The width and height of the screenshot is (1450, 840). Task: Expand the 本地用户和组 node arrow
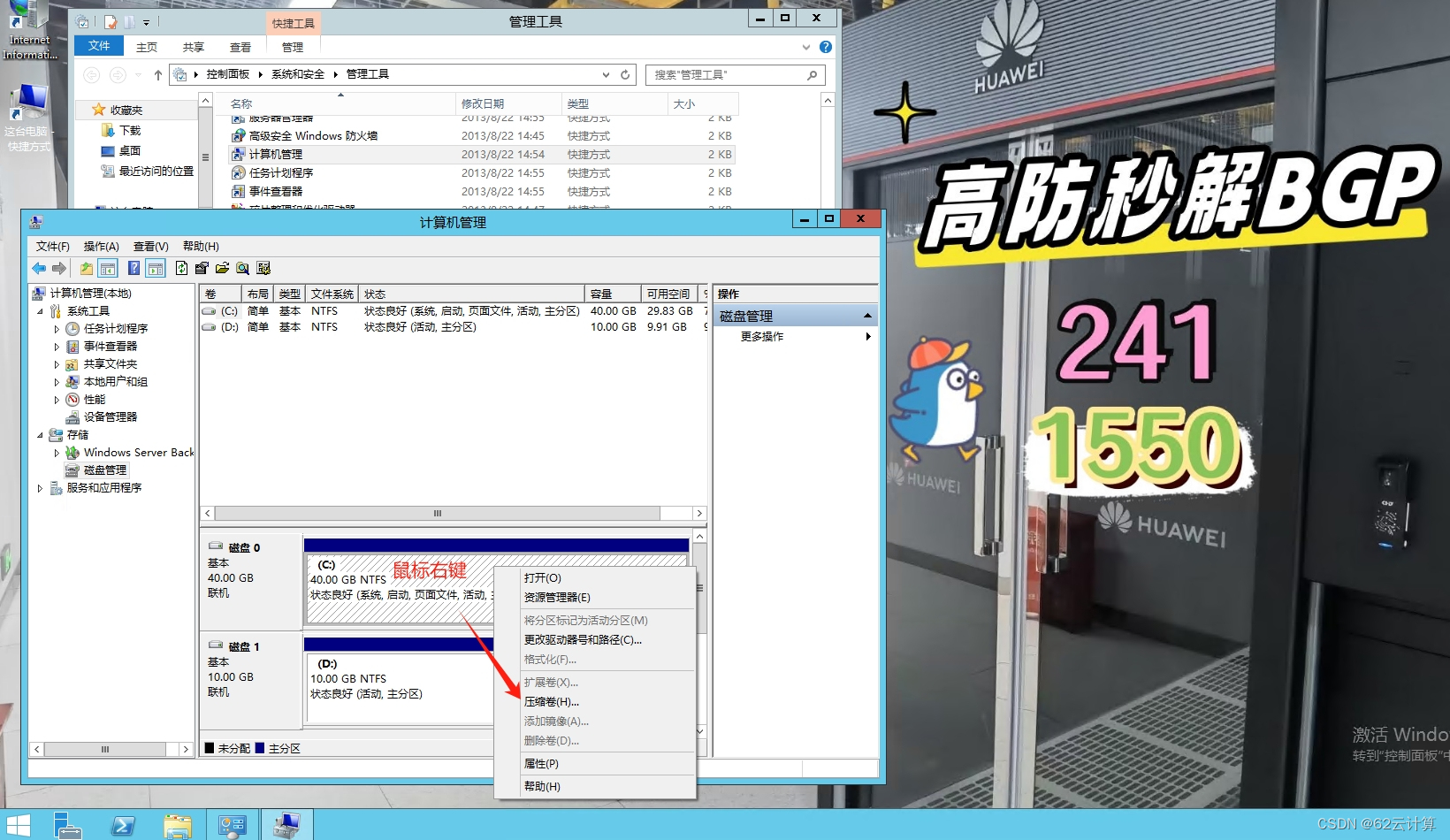(x=57, y=382)
